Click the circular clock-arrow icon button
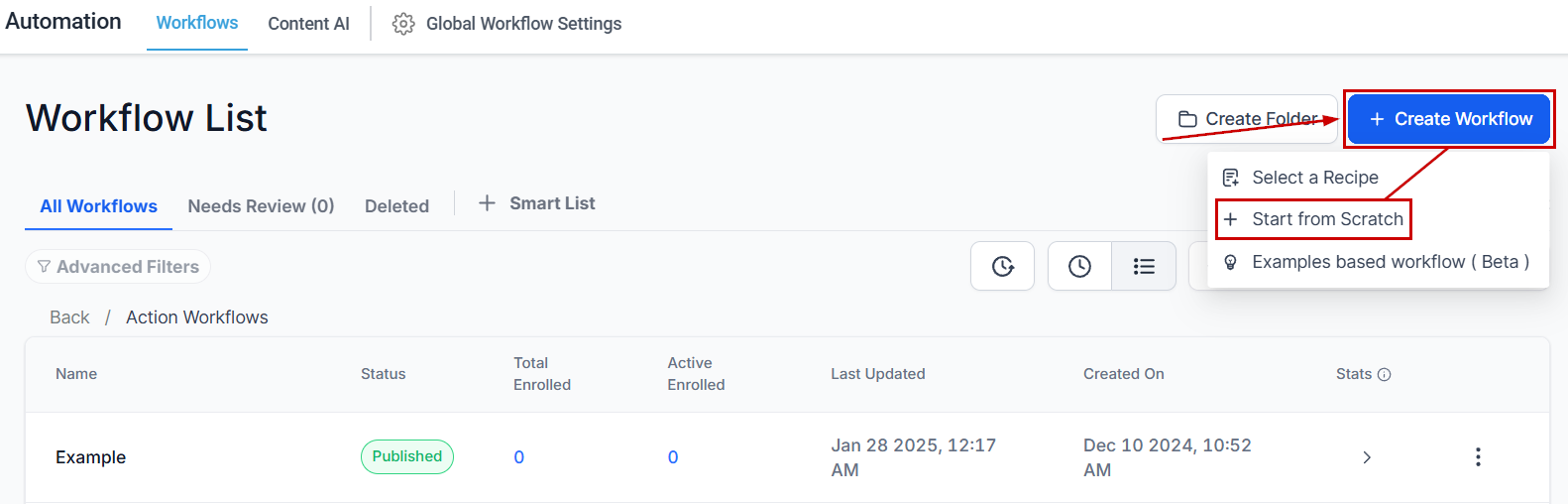 [1003, 266]
